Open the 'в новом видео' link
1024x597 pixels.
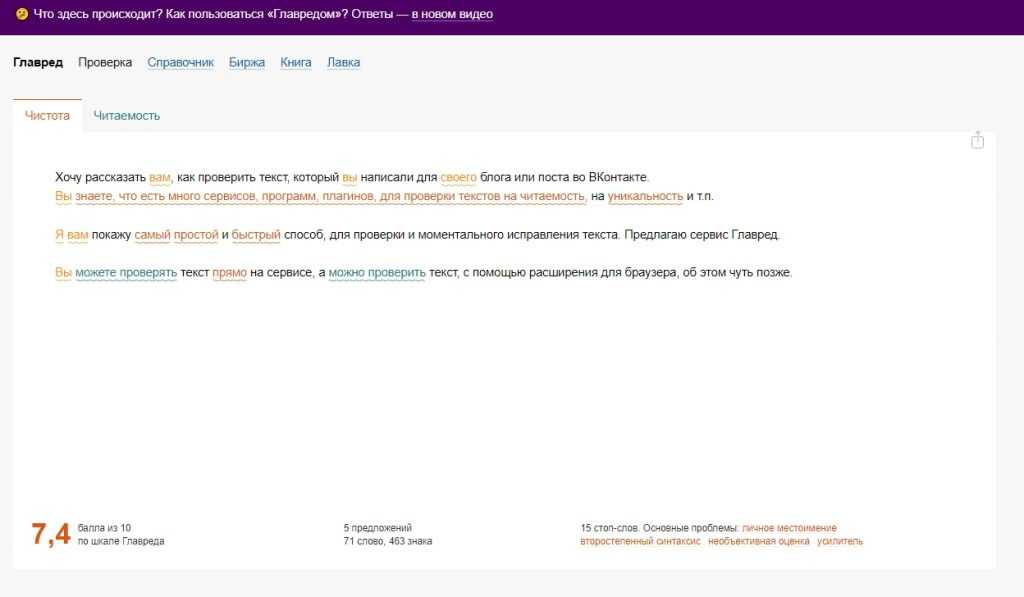[x=452, y=14]
